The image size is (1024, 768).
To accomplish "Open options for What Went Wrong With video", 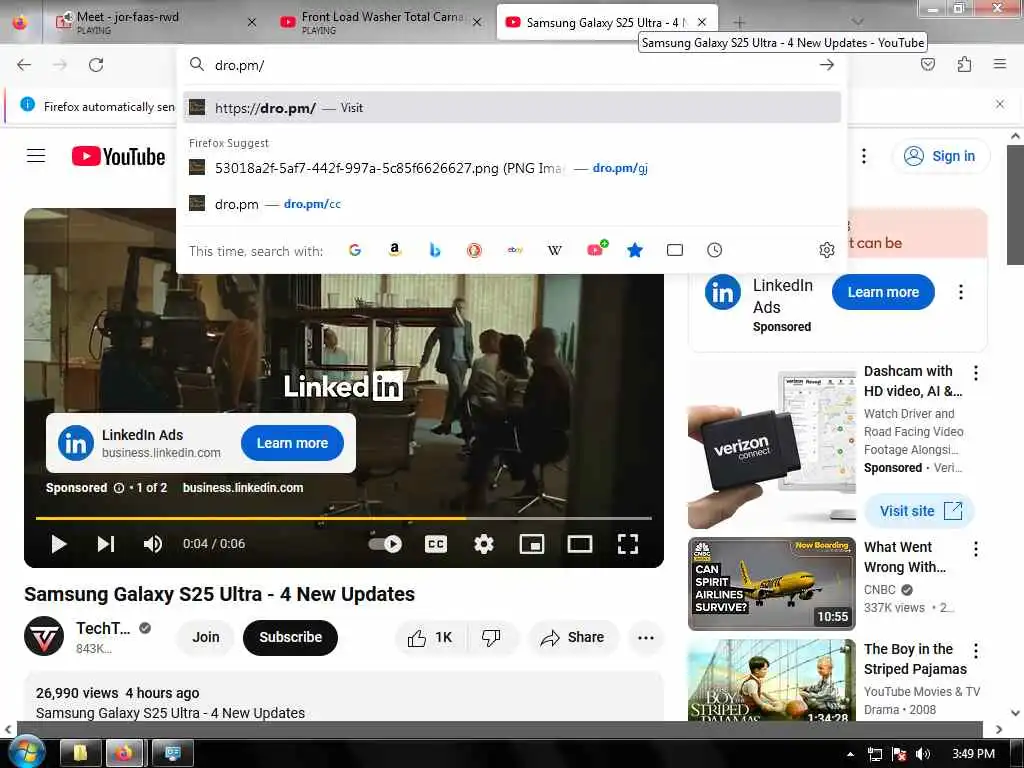I will click(x=976, y=549).
